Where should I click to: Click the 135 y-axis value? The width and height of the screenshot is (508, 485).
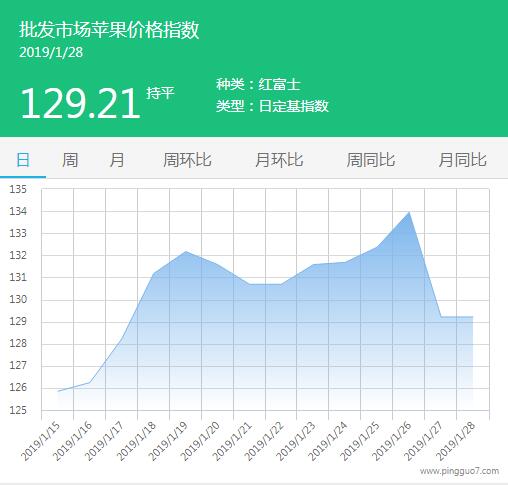coord(18,189)
